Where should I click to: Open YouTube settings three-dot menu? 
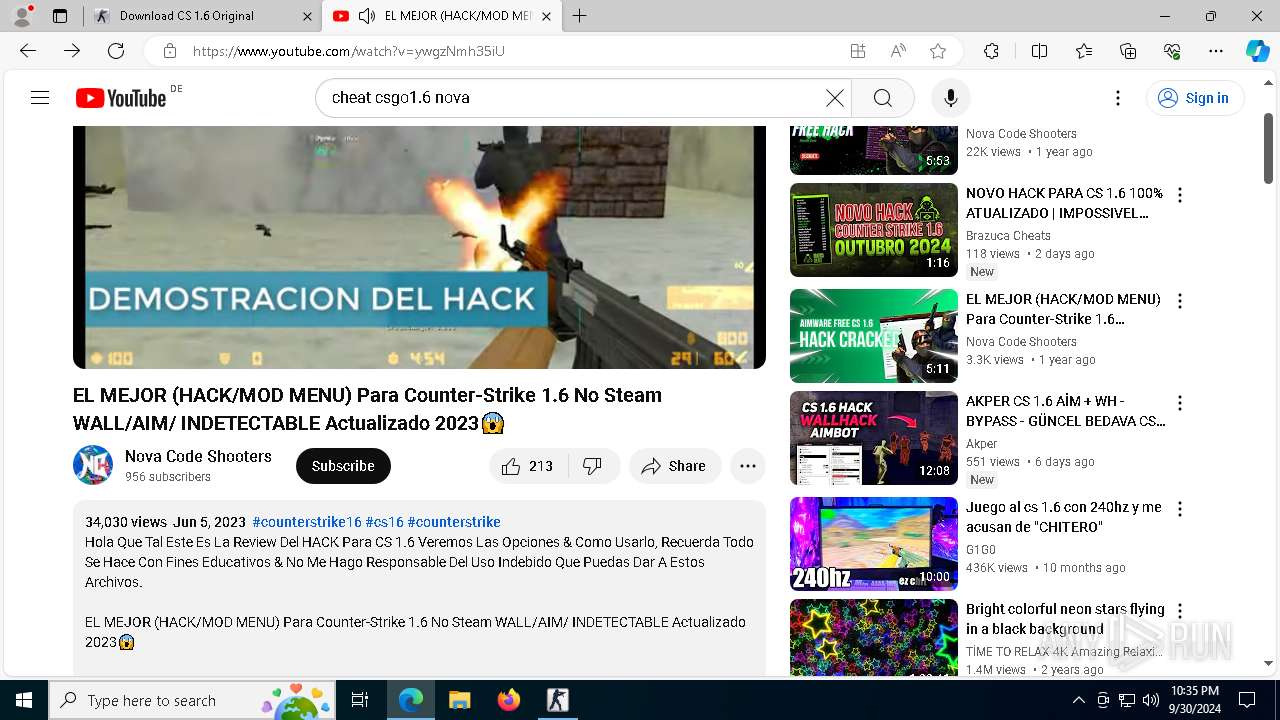point(1118,98)
